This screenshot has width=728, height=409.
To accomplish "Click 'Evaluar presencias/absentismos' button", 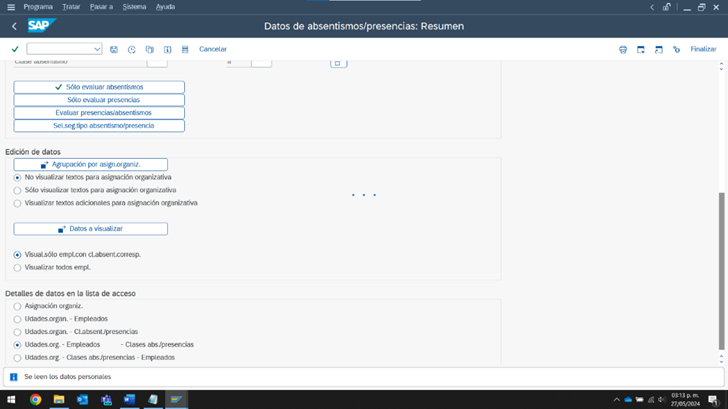I will 99,113.
